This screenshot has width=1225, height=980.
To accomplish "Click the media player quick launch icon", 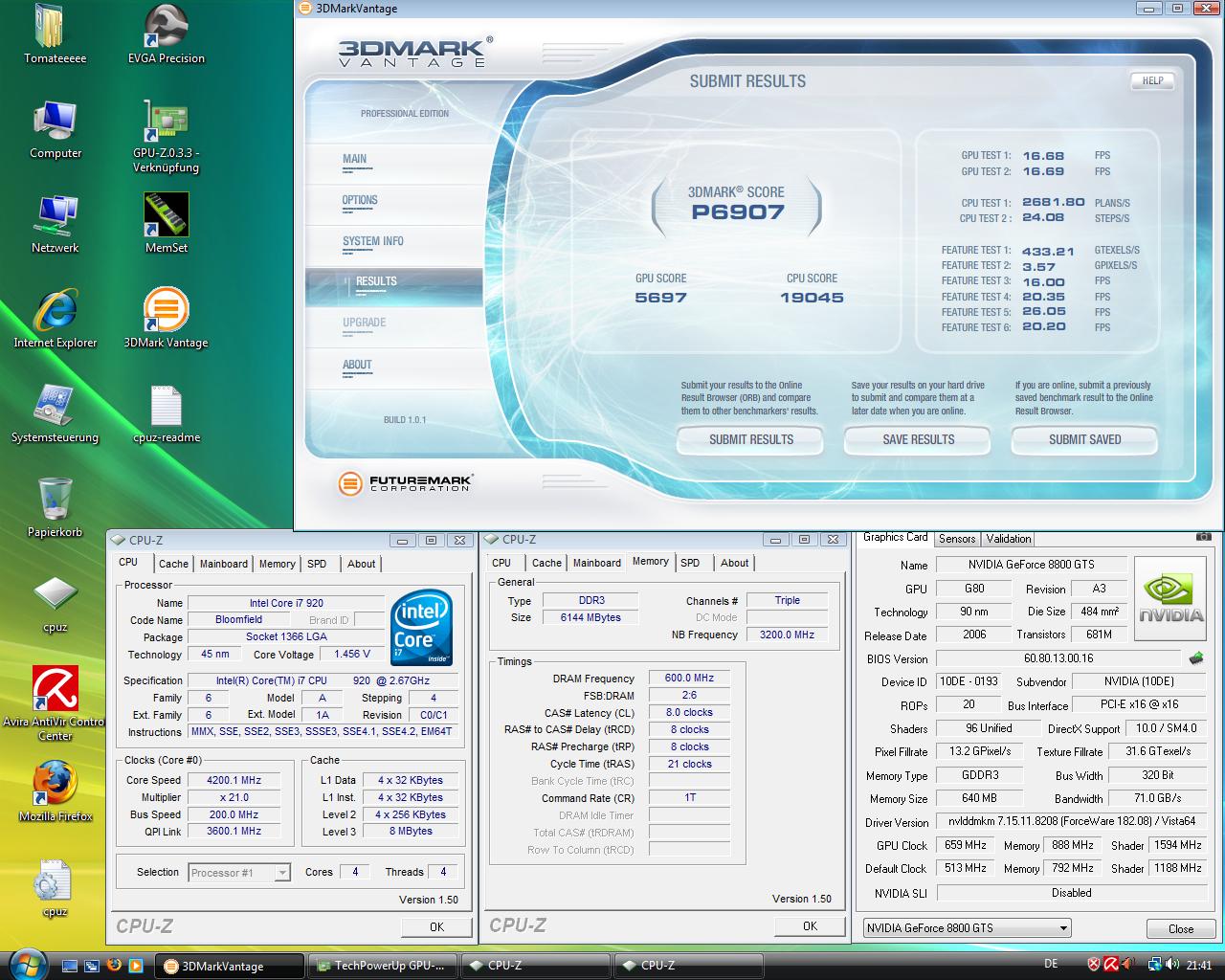I will (x=136, y=966).
